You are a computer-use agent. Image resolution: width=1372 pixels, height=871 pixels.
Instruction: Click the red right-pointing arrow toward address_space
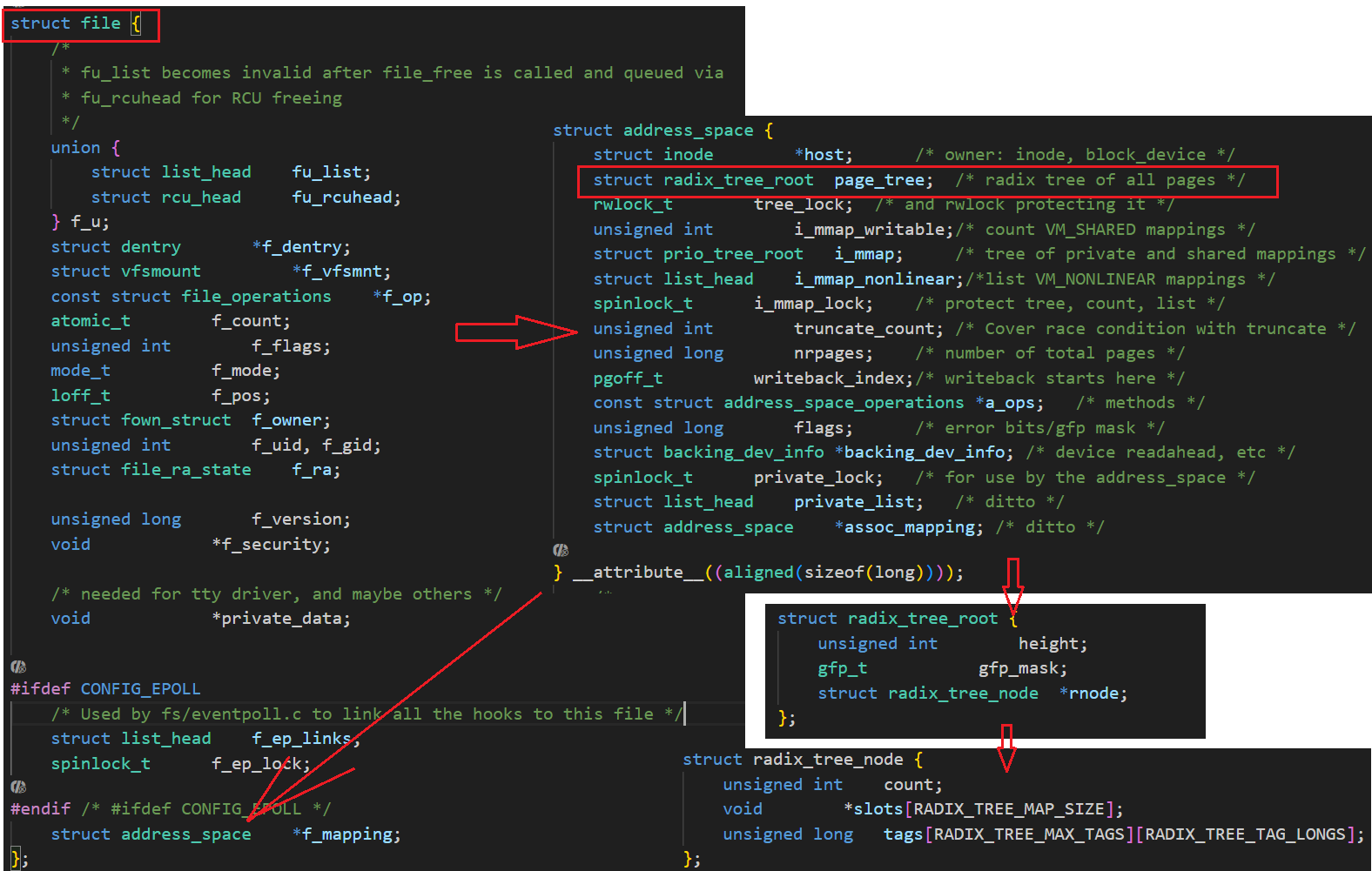[x=515, y=332]
